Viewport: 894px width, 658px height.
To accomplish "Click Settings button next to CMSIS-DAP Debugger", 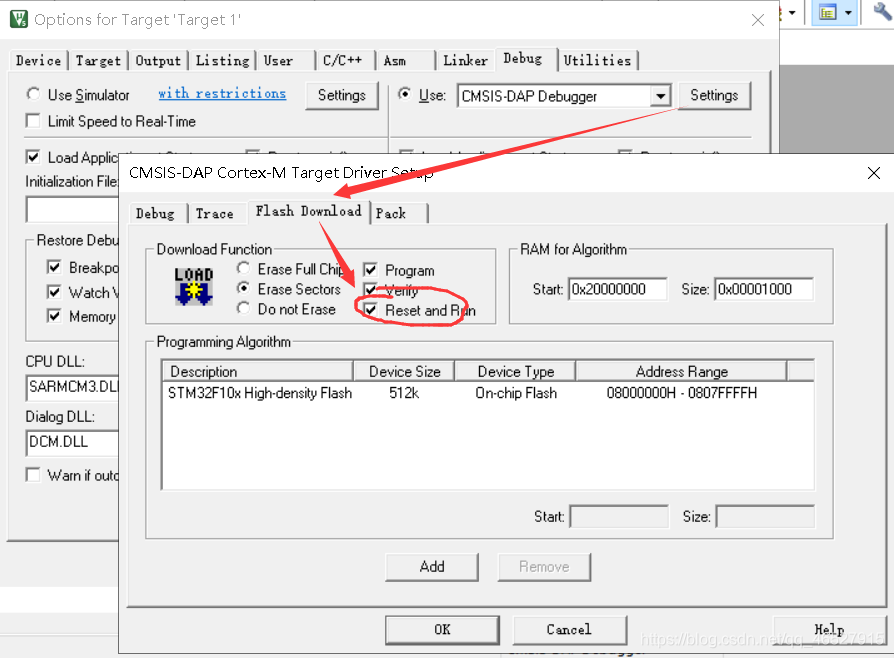I will [714, 95].
